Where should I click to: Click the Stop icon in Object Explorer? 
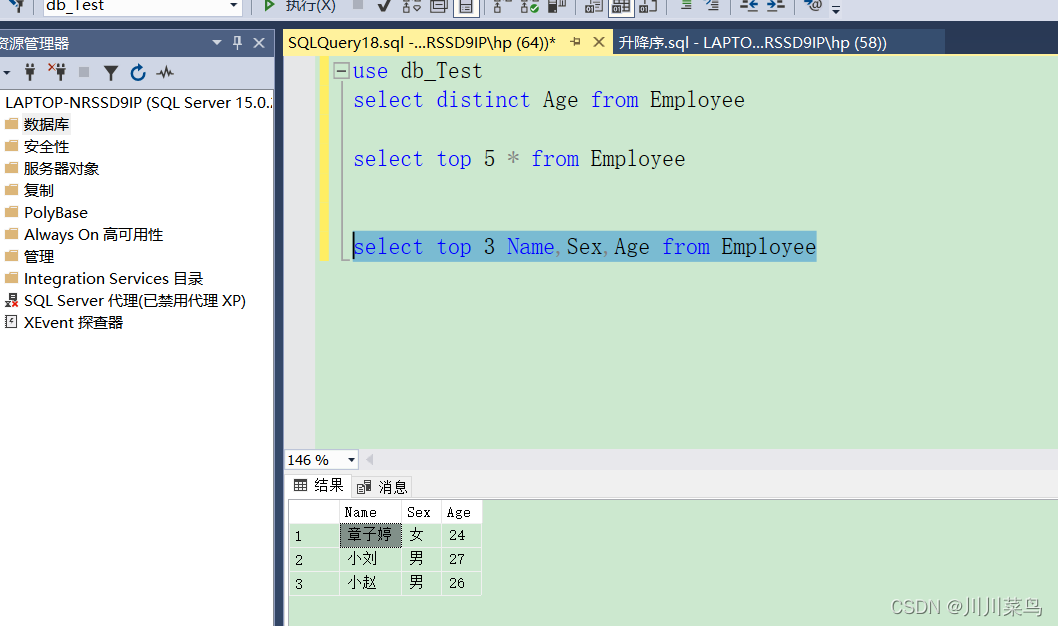pyautogui.click(x=84, y=72)
